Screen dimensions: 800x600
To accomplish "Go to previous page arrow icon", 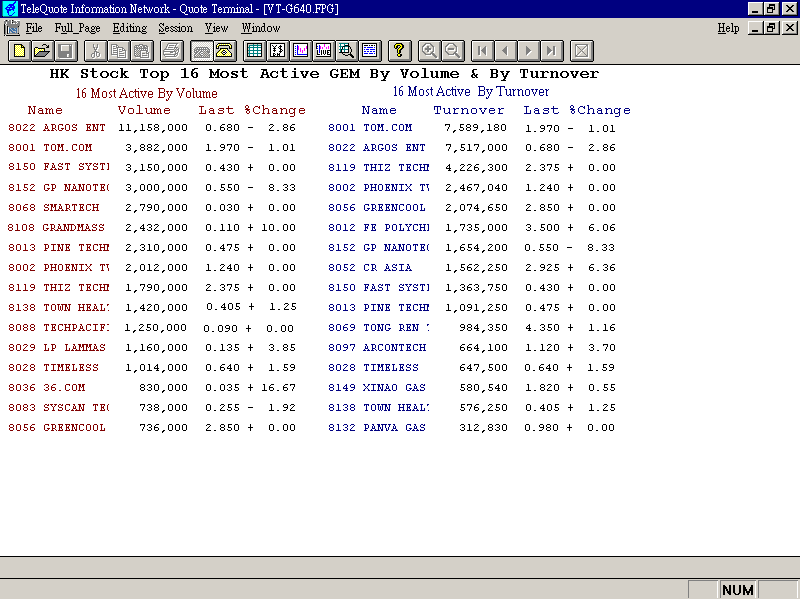I will tap(505, 51).
